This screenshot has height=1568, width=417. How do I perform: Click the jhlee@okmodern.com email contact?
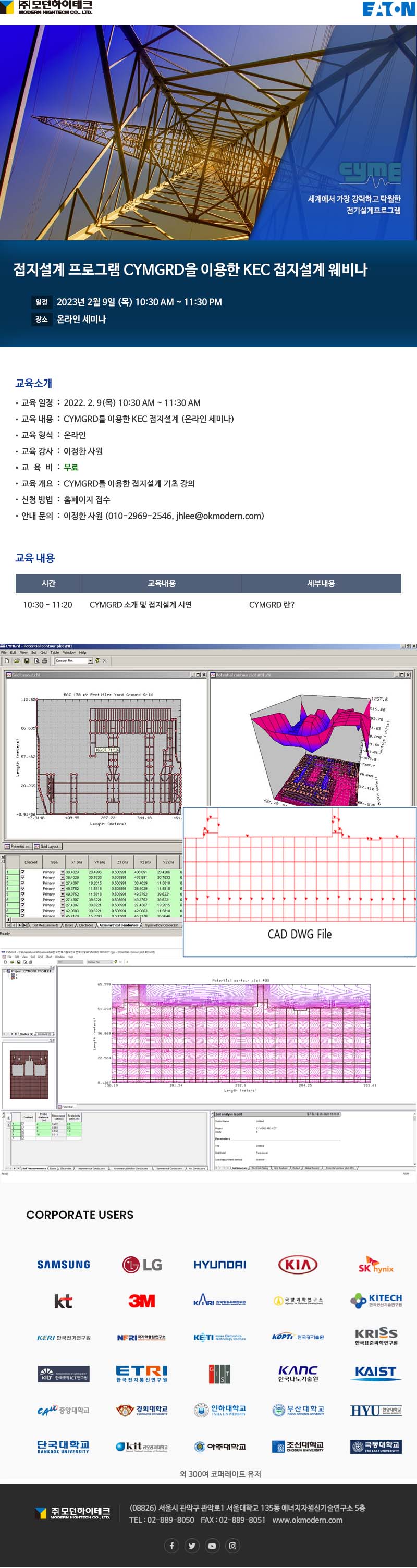pos(219,516)
